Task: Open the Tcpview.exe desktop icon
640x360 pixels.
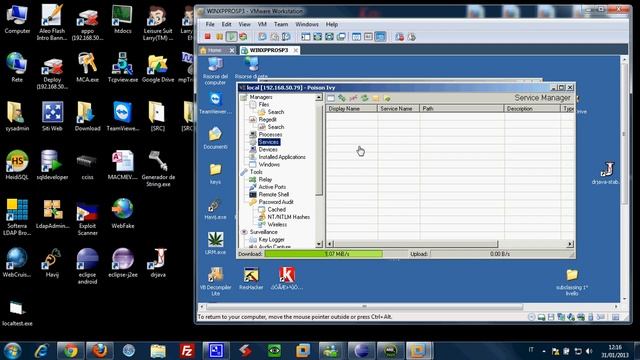Action: click(x=122, y=68)
